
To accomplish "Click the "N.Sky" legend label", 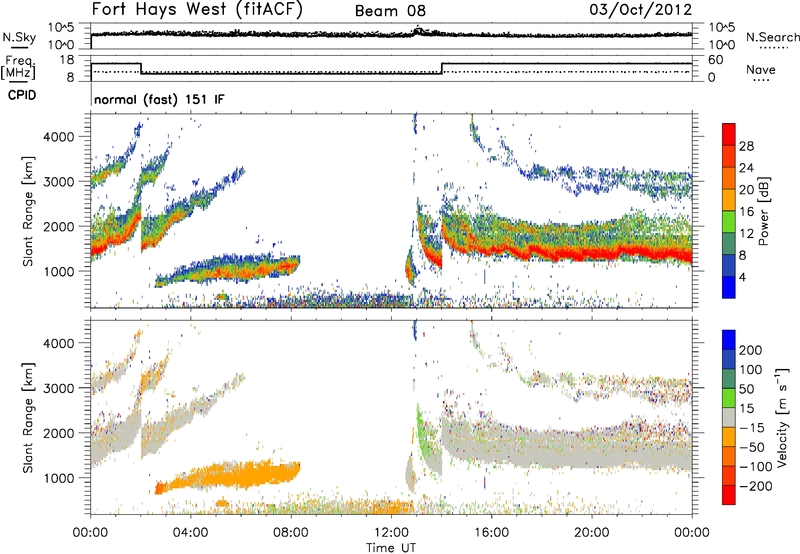I will (x=19, y=37).
